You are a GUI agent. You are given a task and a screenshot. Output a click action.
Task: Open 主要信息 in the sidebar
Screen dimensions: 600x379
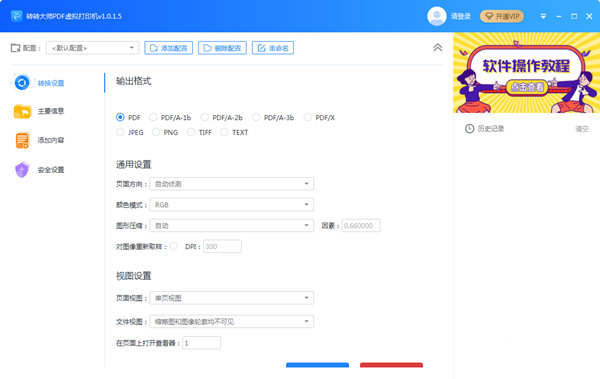pos(39,111)
